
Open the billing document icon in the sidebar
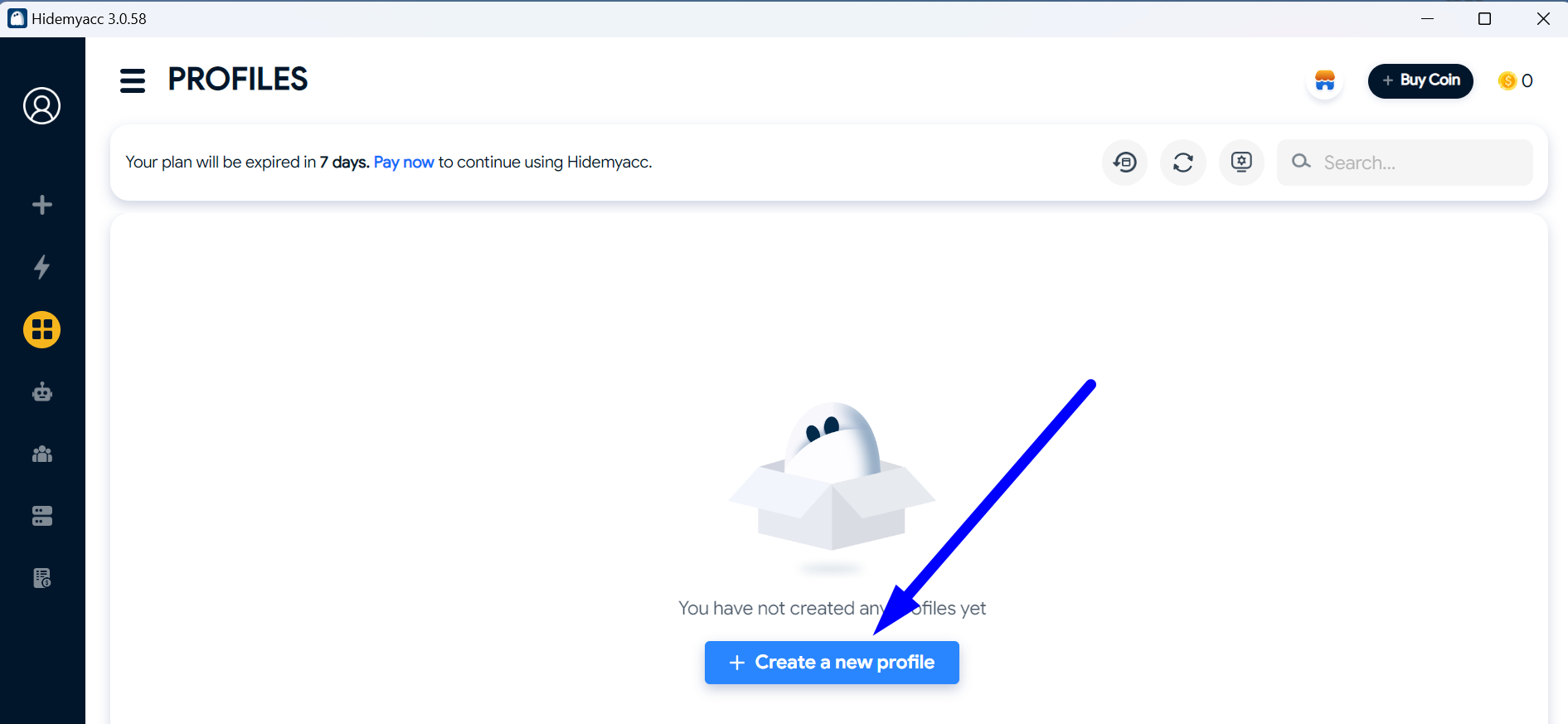coord(42,578)
